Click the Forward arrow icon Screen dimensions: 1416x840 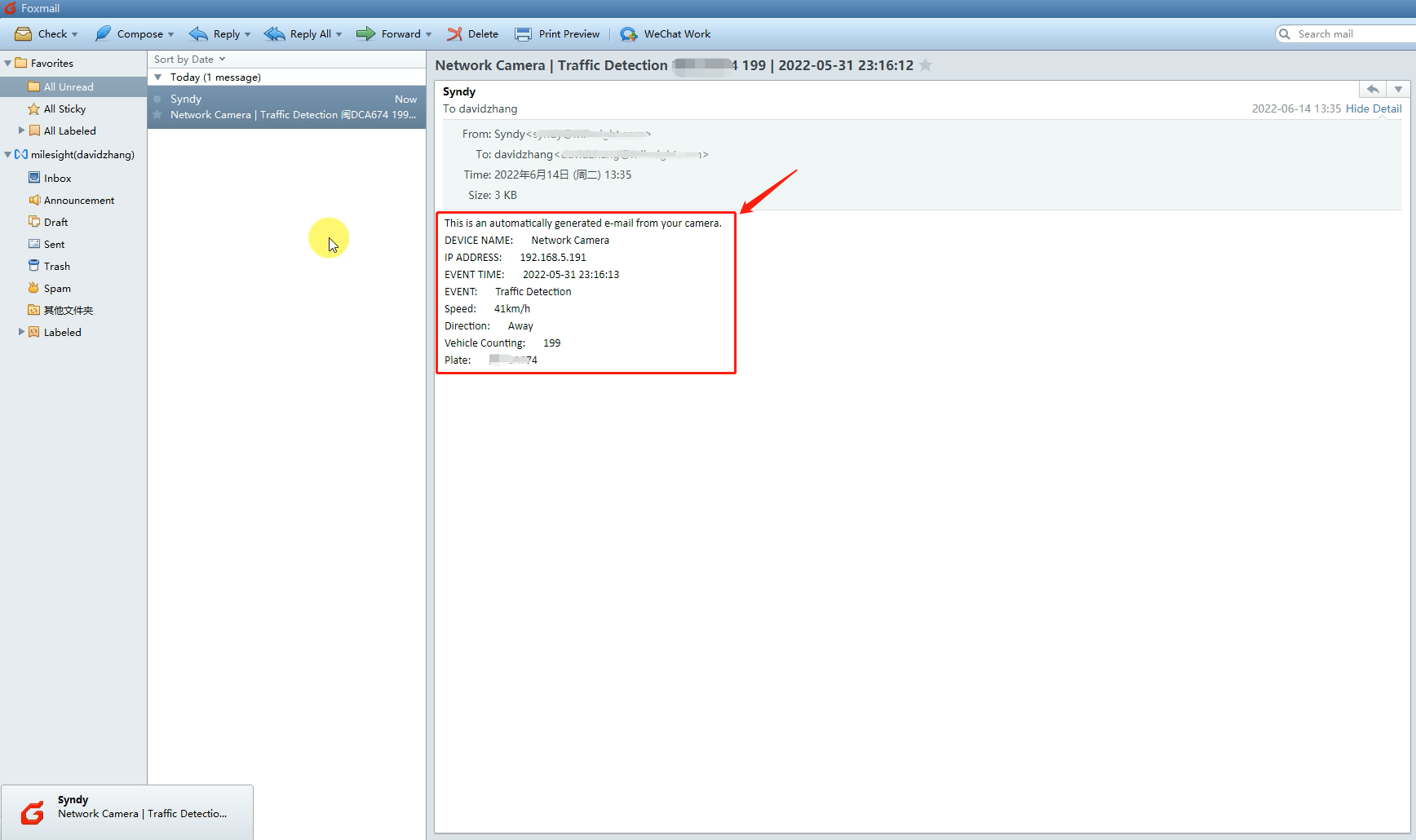(365, 34)
